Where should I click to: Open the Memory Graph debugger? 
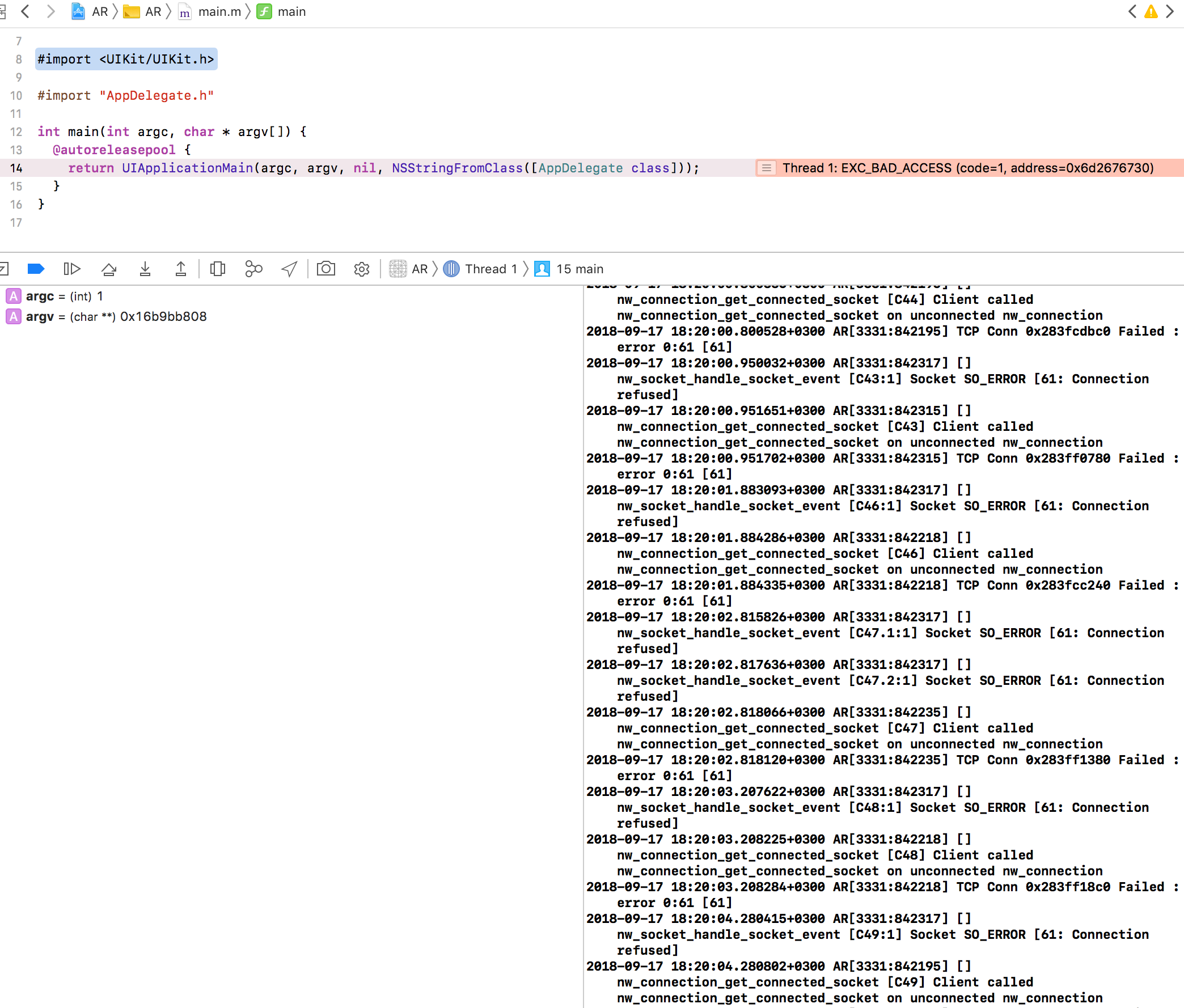(x=253, y=269)
